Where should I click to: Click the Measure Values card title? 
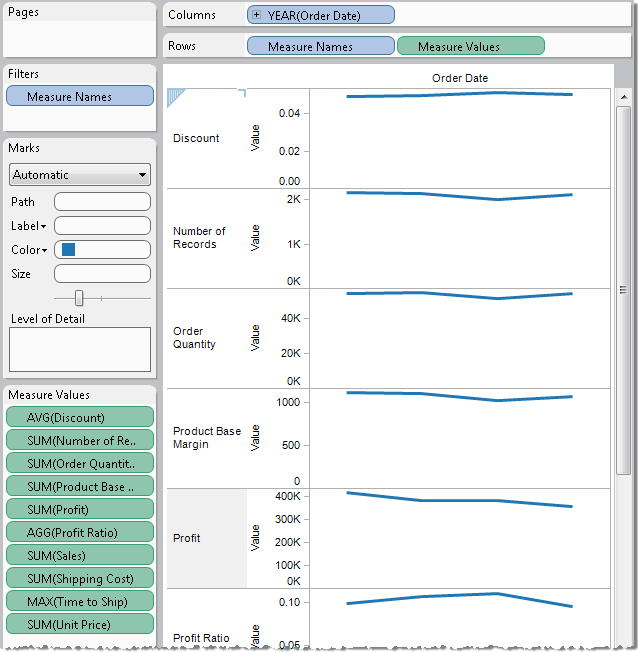tap(49, 395)
